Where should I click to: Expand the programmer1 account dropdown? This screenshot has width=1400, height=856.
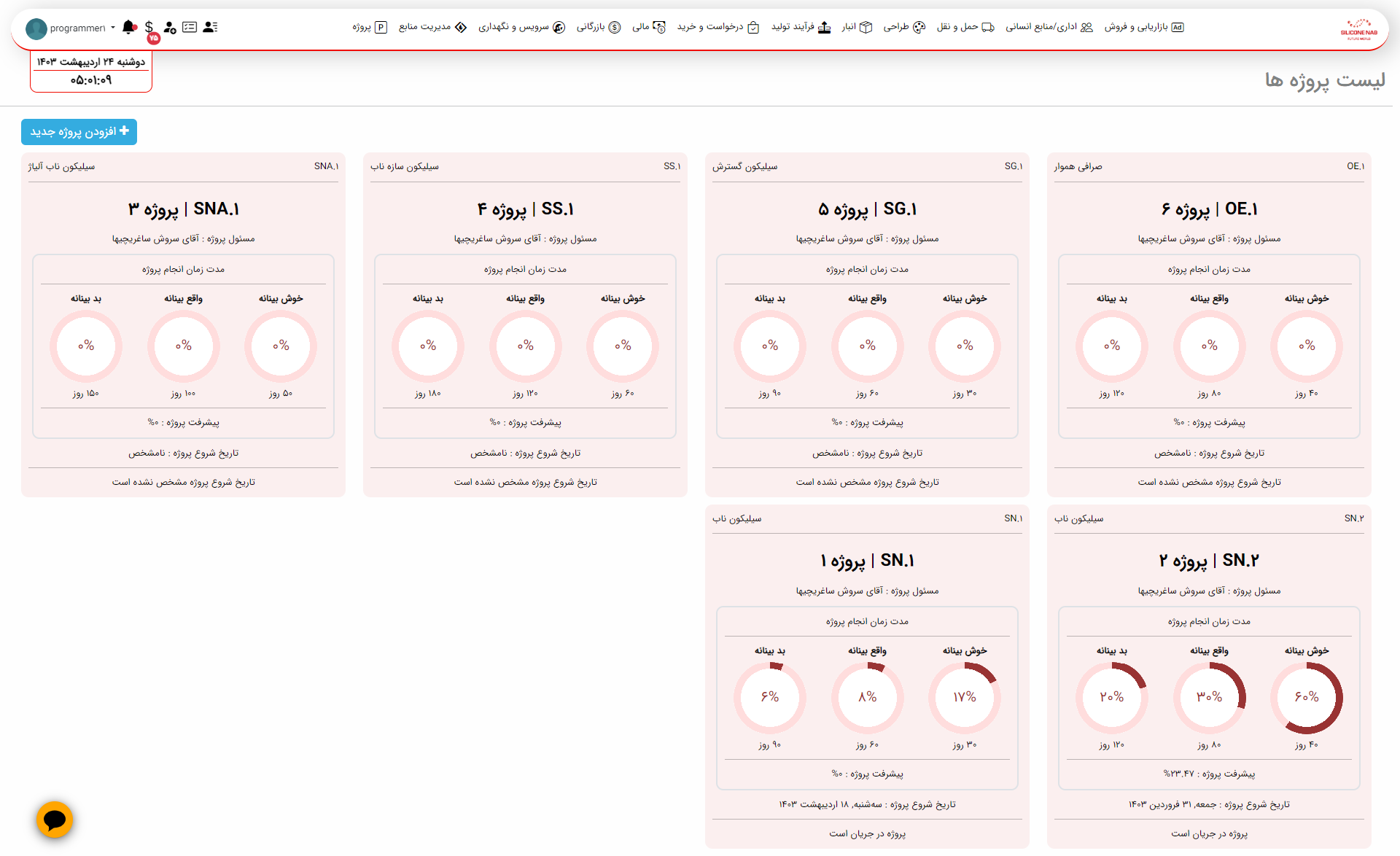[x=112, y=28]
